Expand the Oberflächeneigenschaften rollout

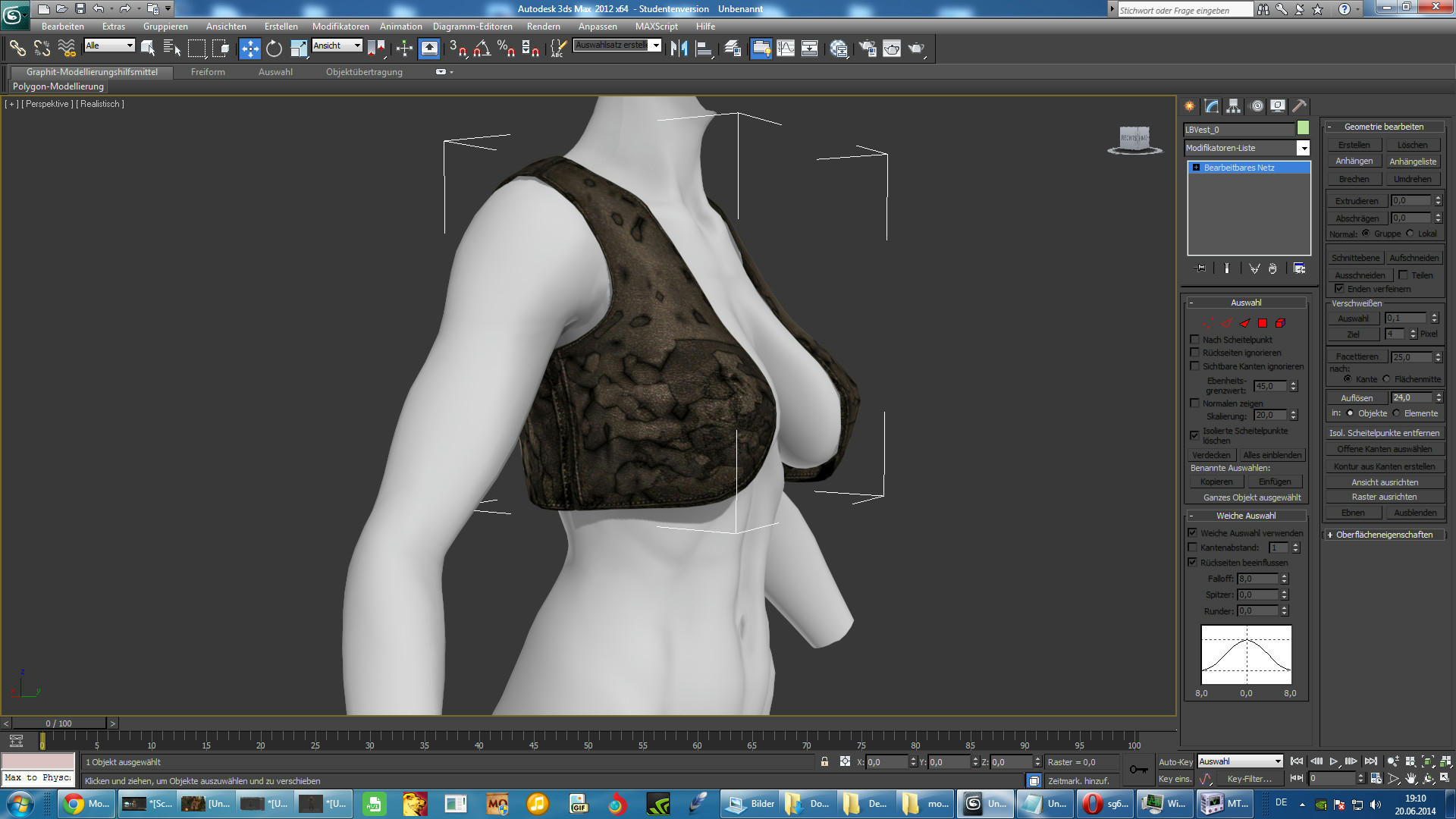coord(1384,535)
